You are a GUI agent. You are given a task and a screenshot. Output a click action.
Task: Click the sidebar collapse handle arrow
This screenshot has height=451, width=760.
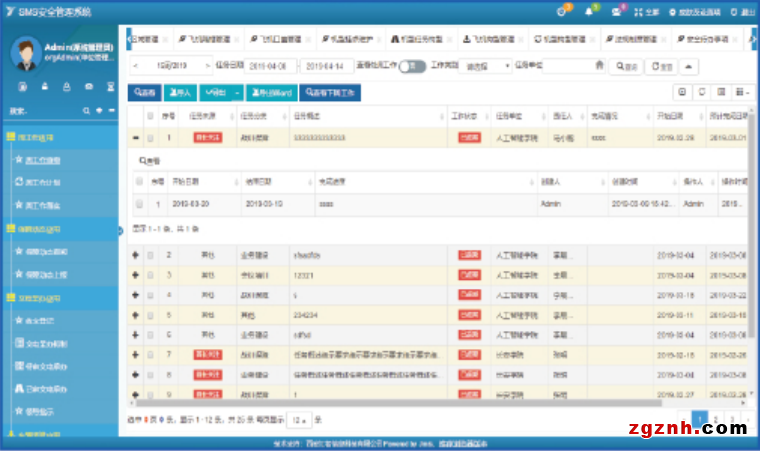click(121, 229)
